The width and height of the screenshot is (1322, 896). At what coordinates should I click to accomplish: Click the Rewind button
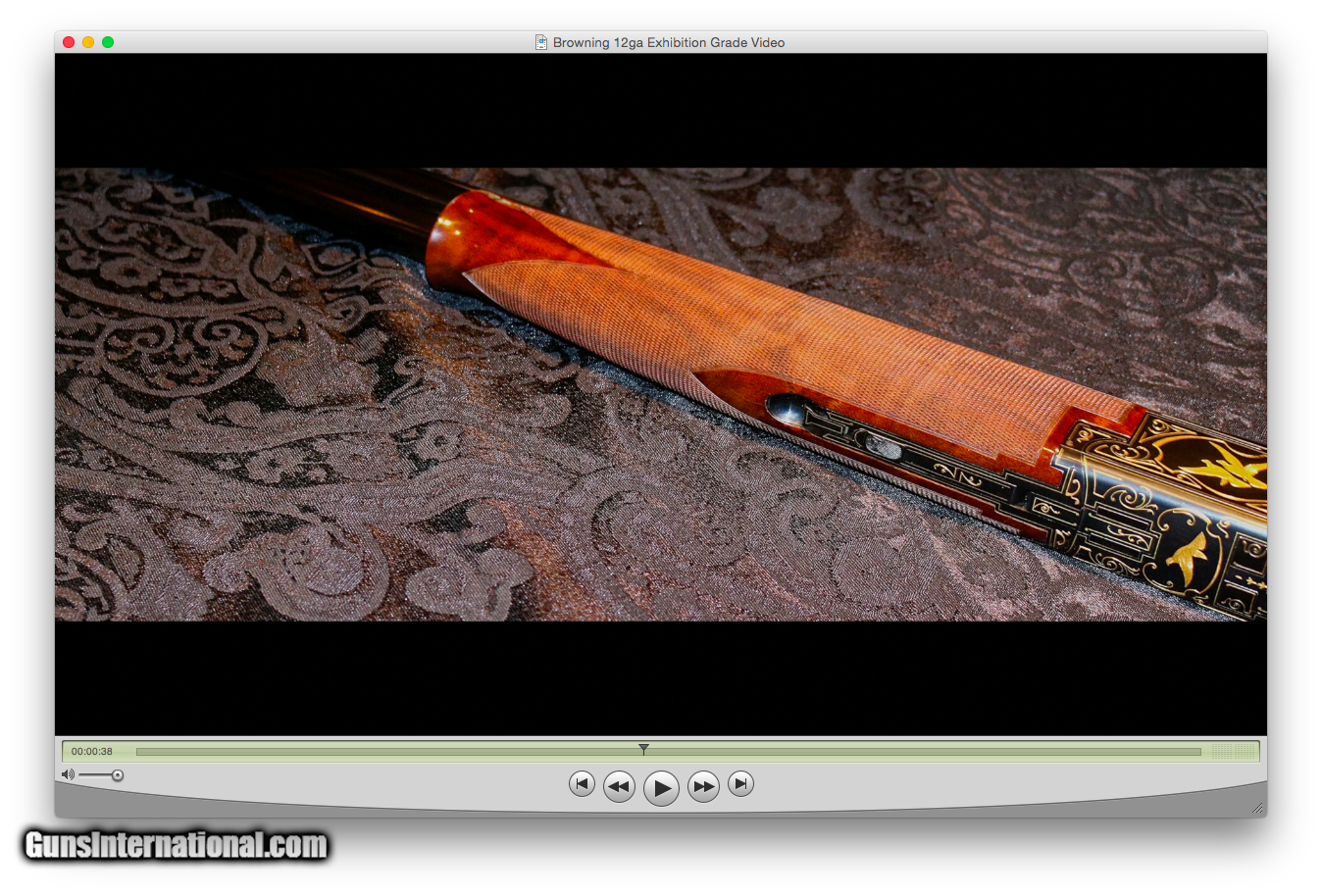pos(619,786)
